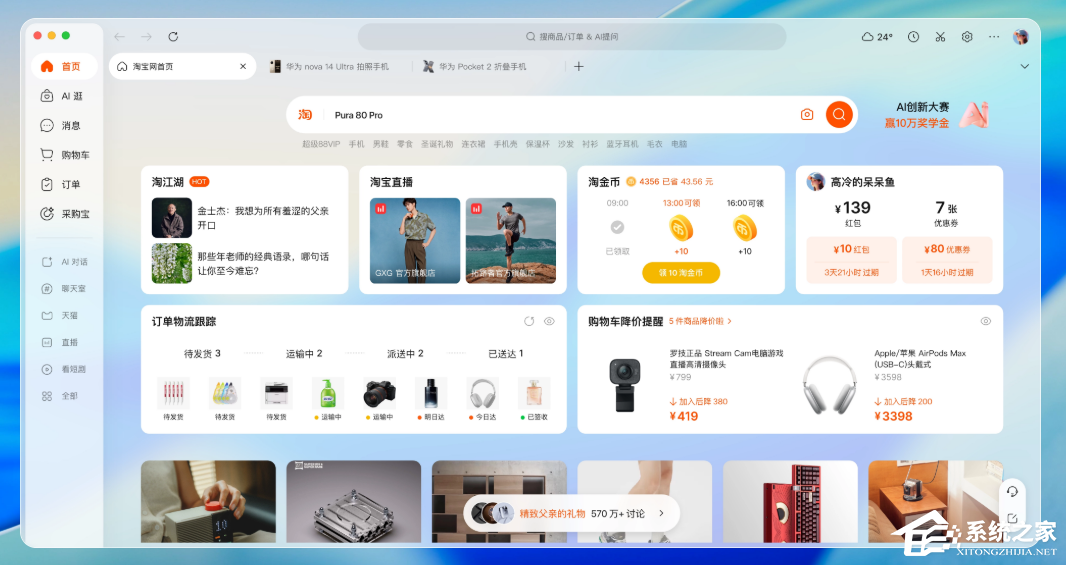Open settings gear in top bar
Viewport: 1066px width, 565px height.
tap(967, 37)
